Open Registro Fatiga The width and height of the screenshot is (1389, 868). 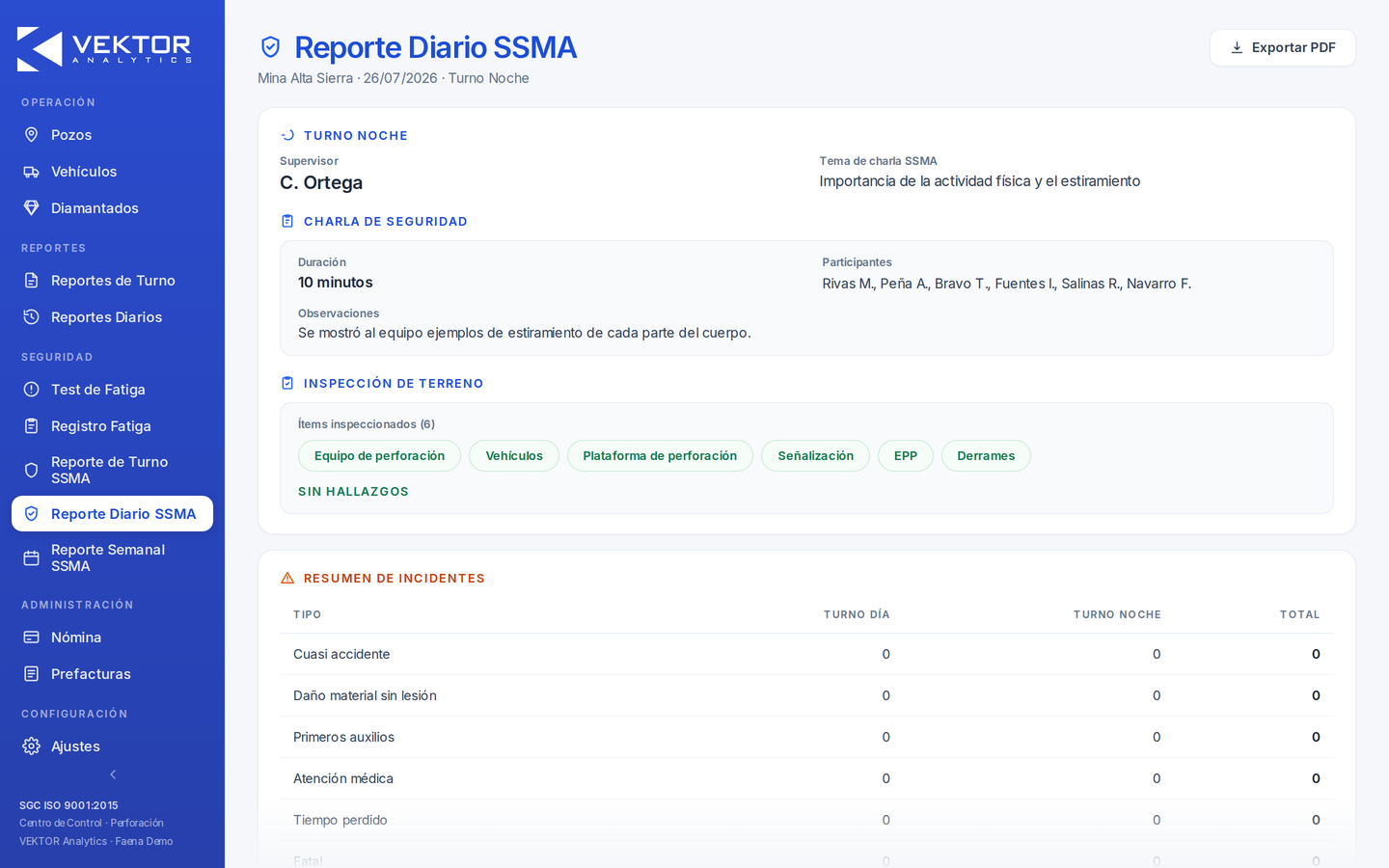112,426
